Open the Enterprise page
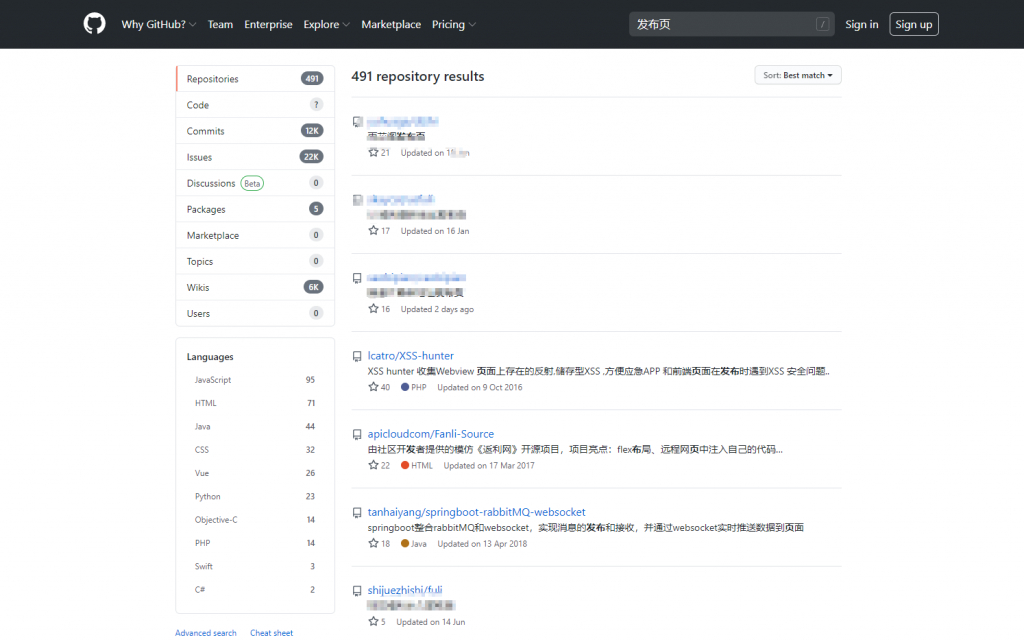Viewport: 1024px width, 642px height. pyautogui.click(x=268, y=24)
